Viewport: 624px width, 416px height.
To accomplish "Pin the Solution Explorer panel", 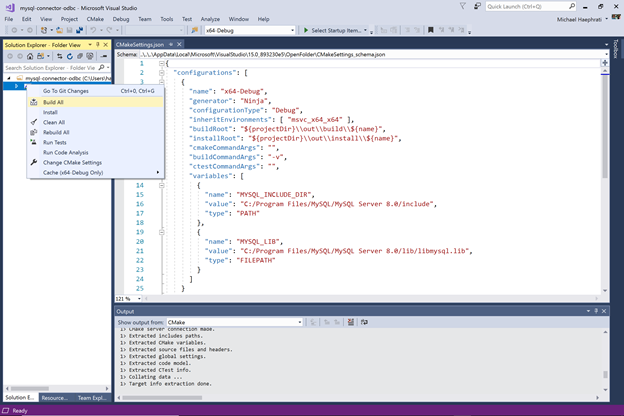I will coord(98,45).
